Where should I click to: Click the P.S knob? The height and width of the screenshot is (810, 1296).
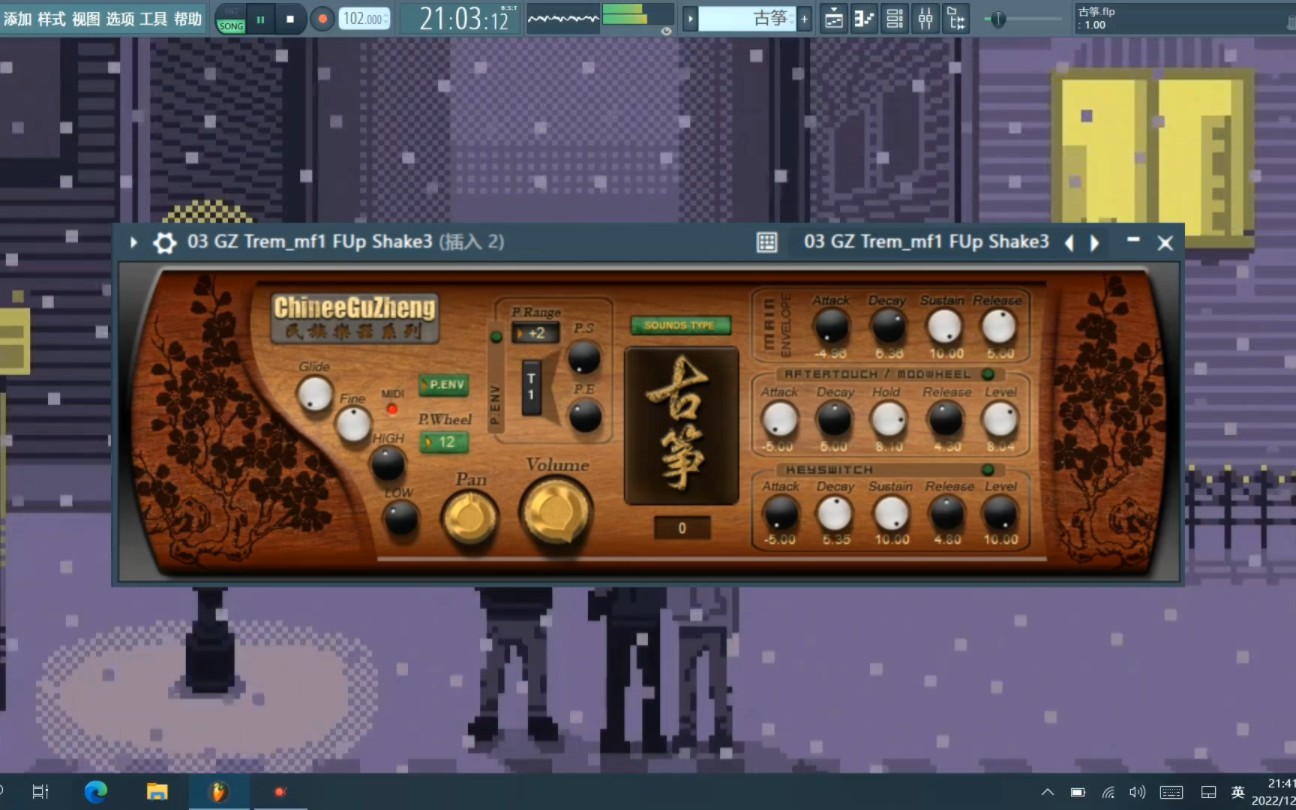[584, 357]
